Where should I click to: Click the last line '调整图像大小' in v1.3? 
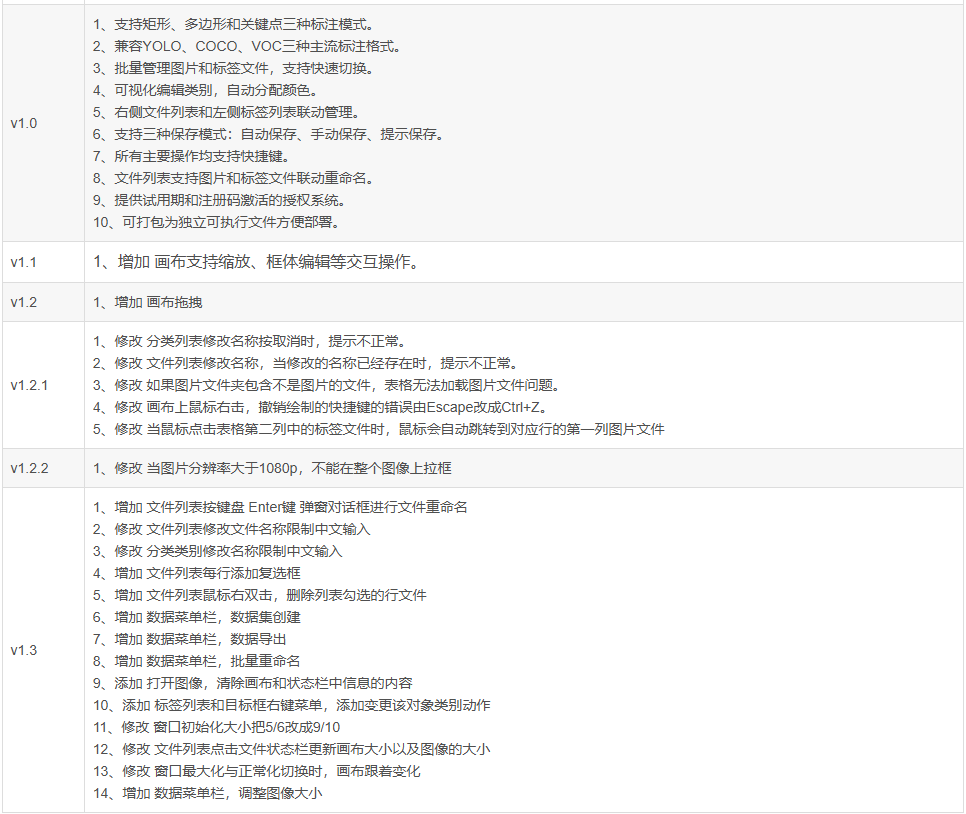click(x=207, y=793)
